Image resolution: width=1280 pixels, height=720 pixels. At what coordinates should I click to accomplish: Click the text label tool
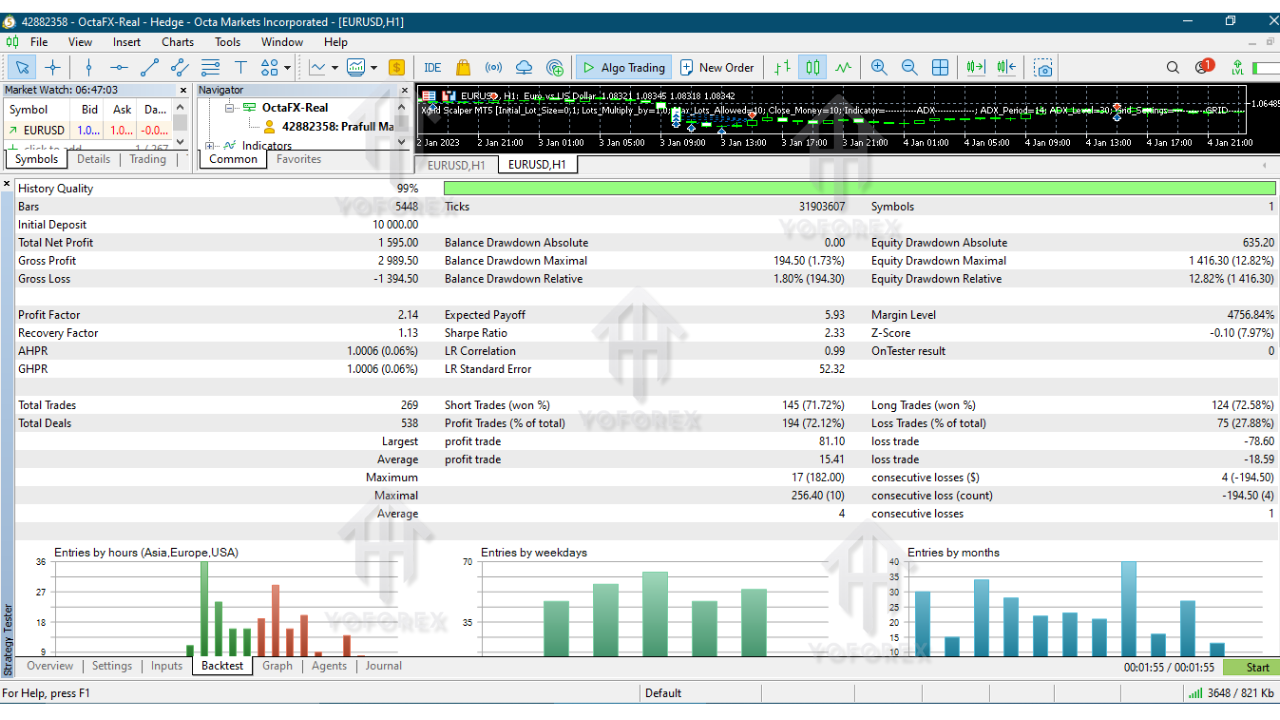[x=240, y=67]
